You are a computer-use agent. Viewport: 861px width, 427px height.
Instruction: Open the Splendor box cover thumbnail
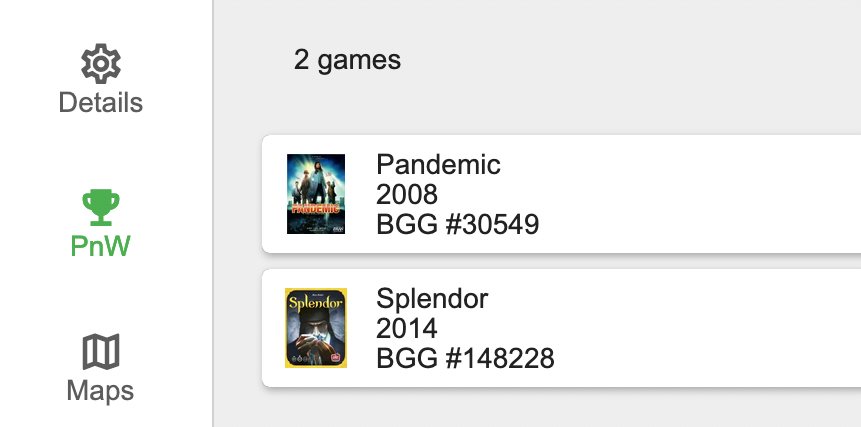point(316,328)
